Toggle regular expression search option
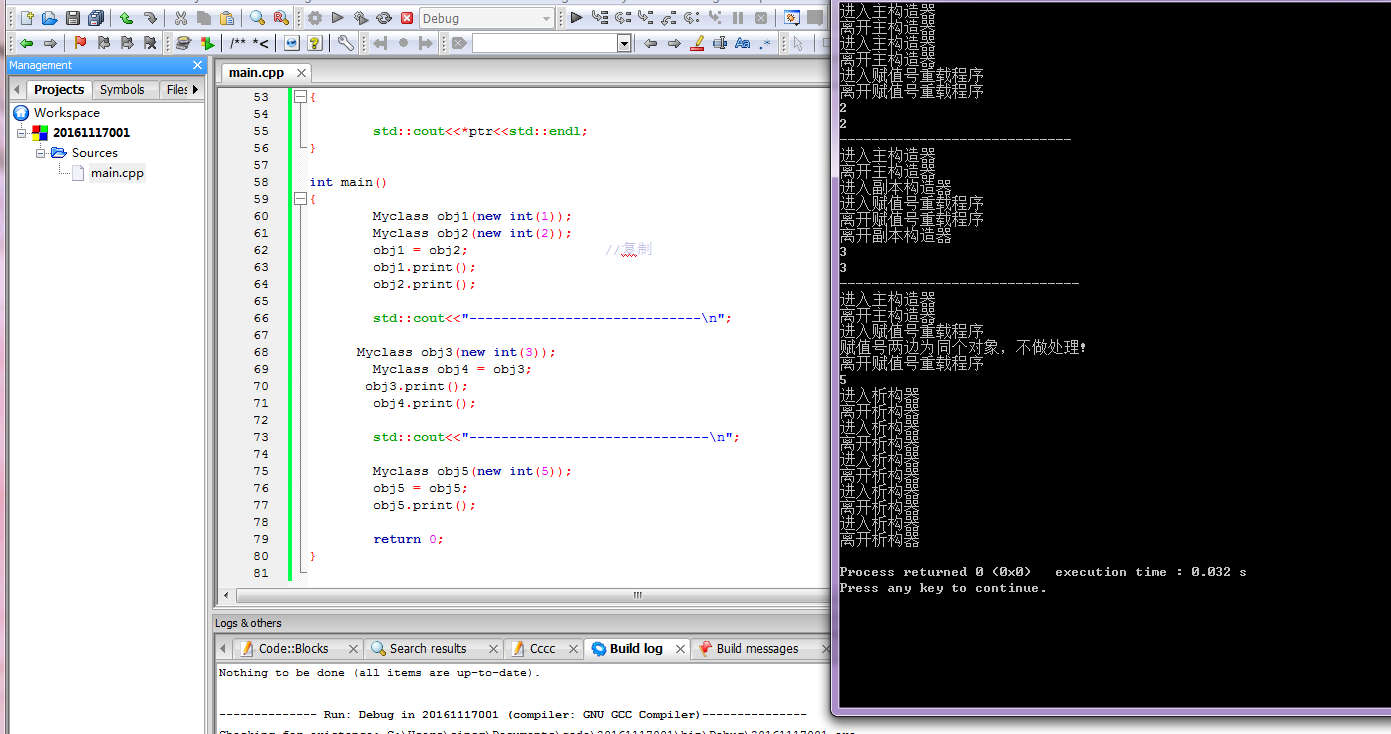This screenshot has width=1391, height=734. point(766,43)
